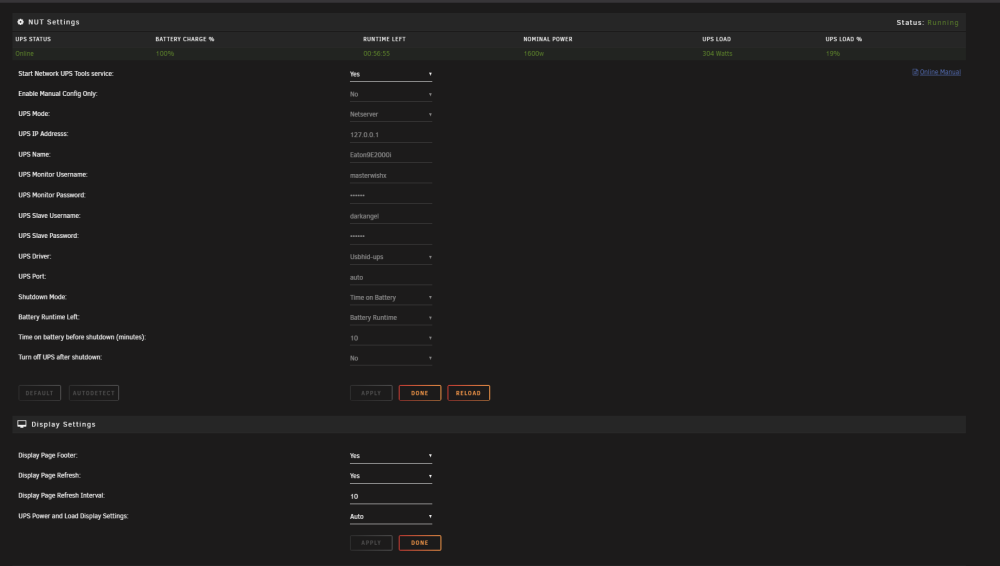This screenshot has height=566, width=1000.
Task: Click the runtime left value 00:56:55
Action: (376, 54)
